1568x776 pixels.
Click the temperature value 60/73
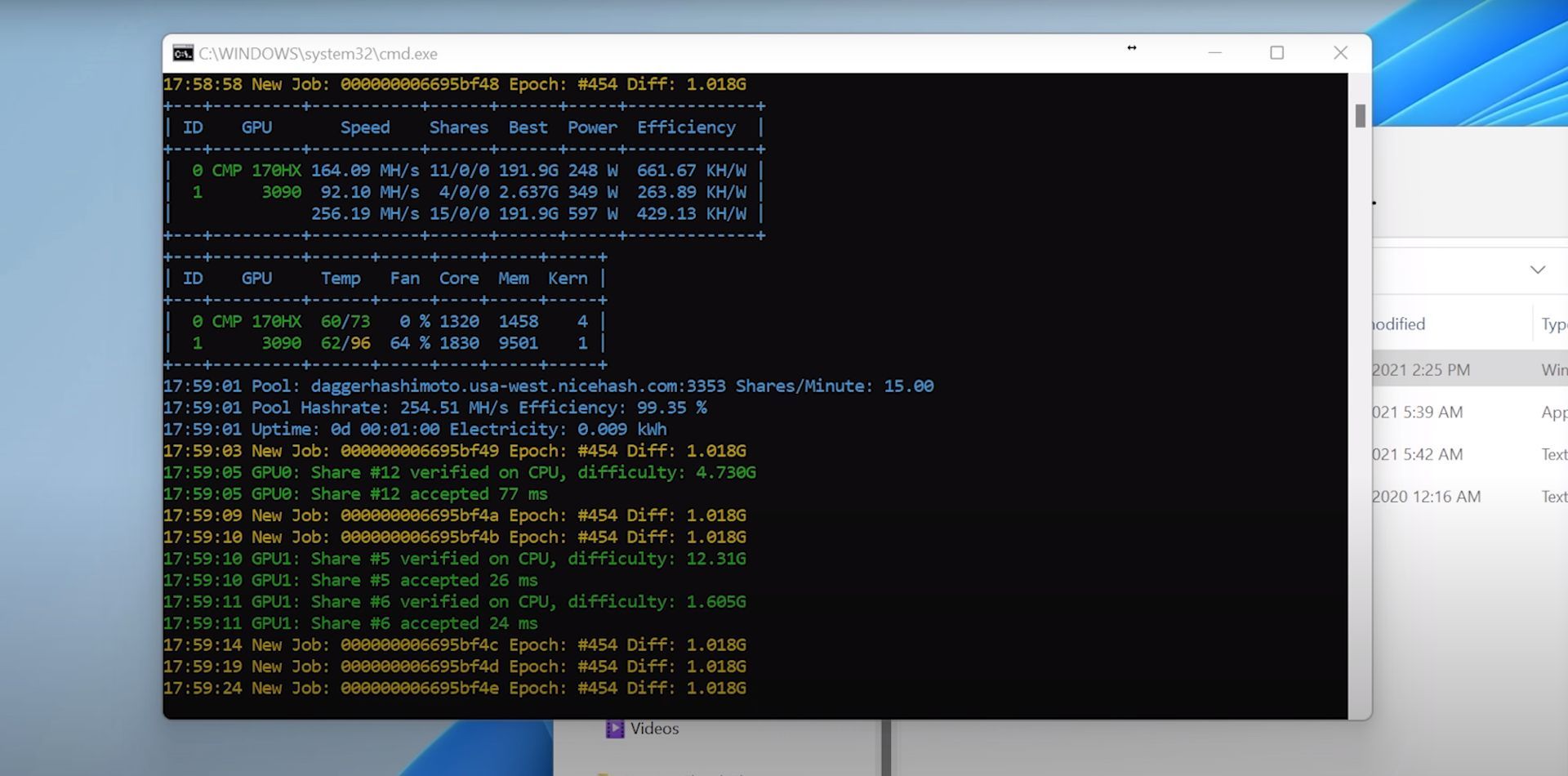click(345, 322)
